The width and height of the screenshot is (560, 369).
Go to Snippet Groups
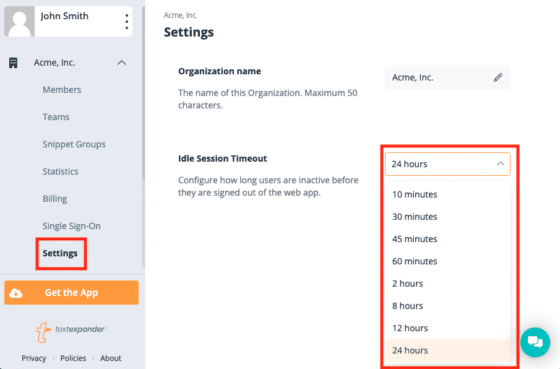point(74,144)
